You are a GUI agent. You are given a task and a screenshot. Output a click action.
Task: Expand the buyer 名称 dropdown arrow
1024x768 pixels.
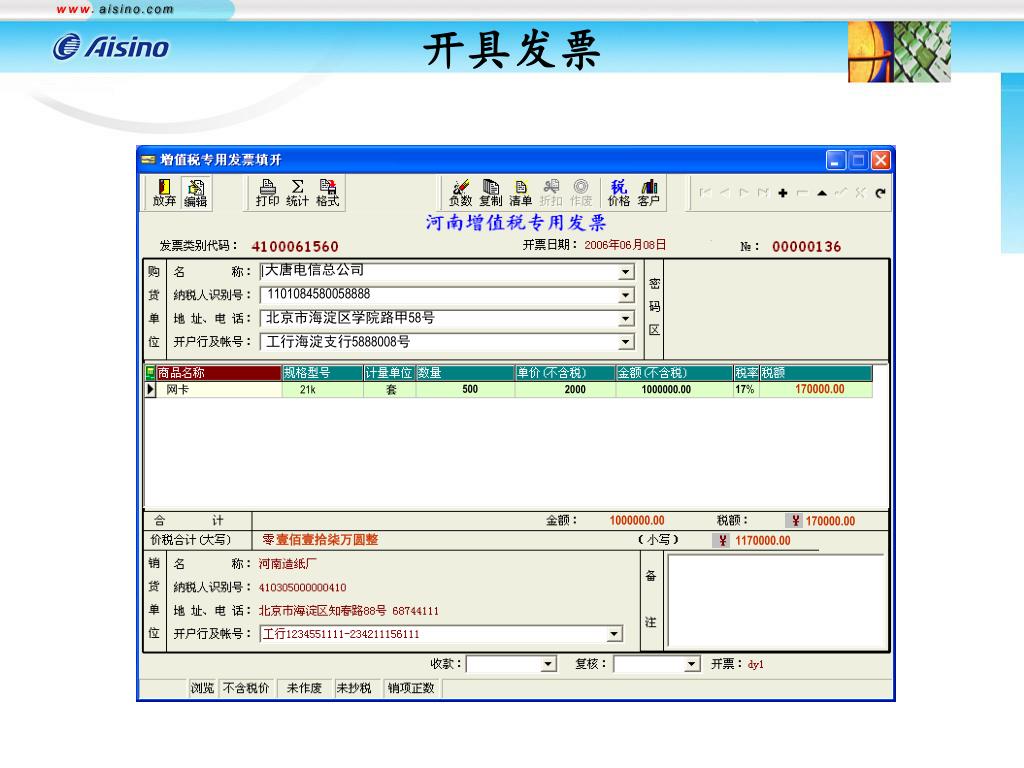pyautogui.click(x=626, y=272)
